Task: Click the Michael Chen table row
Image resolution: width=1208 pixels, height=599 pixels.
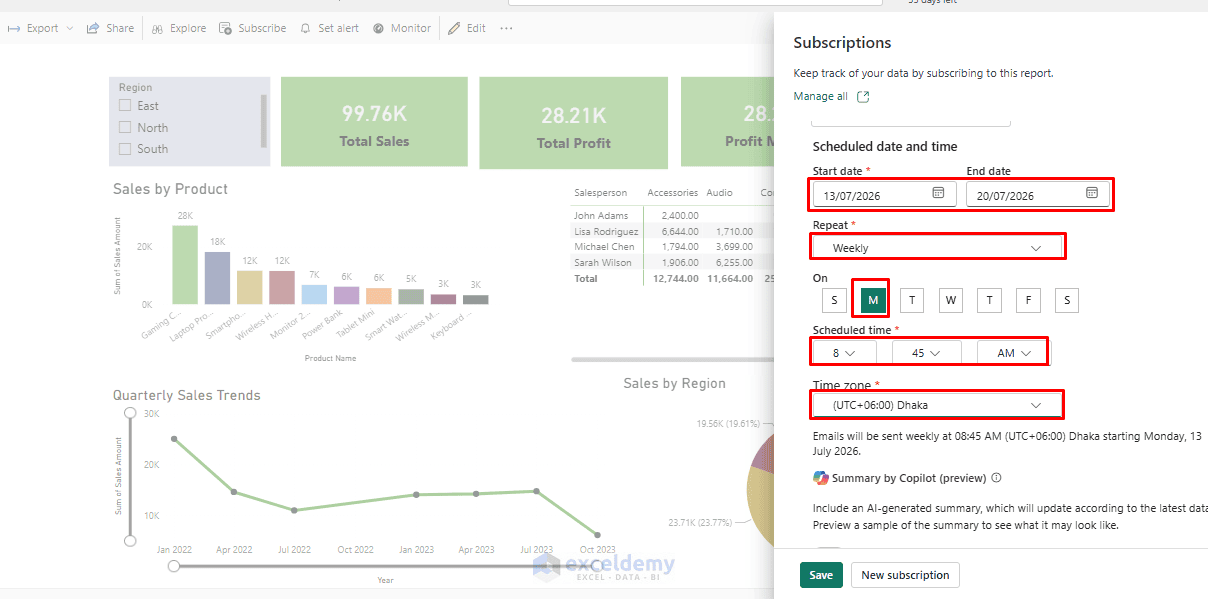Action: pos(670,246)
